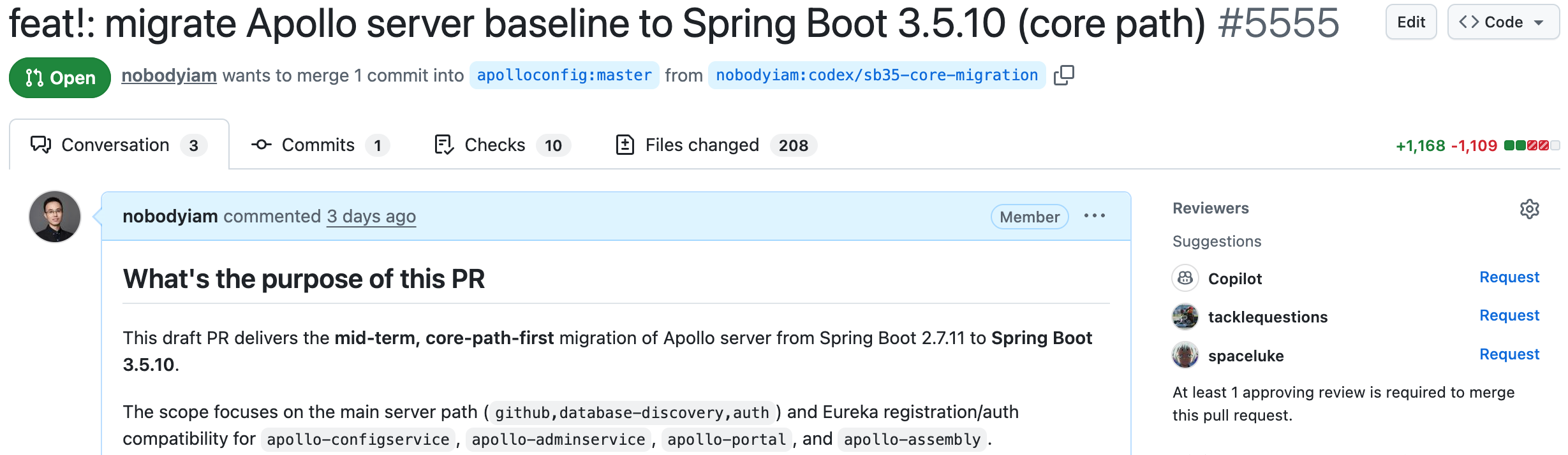The width and height of the screenshot is (1568, 455).
Task: Click the '3 days ago' timestamp link
Action: point(371,217)
